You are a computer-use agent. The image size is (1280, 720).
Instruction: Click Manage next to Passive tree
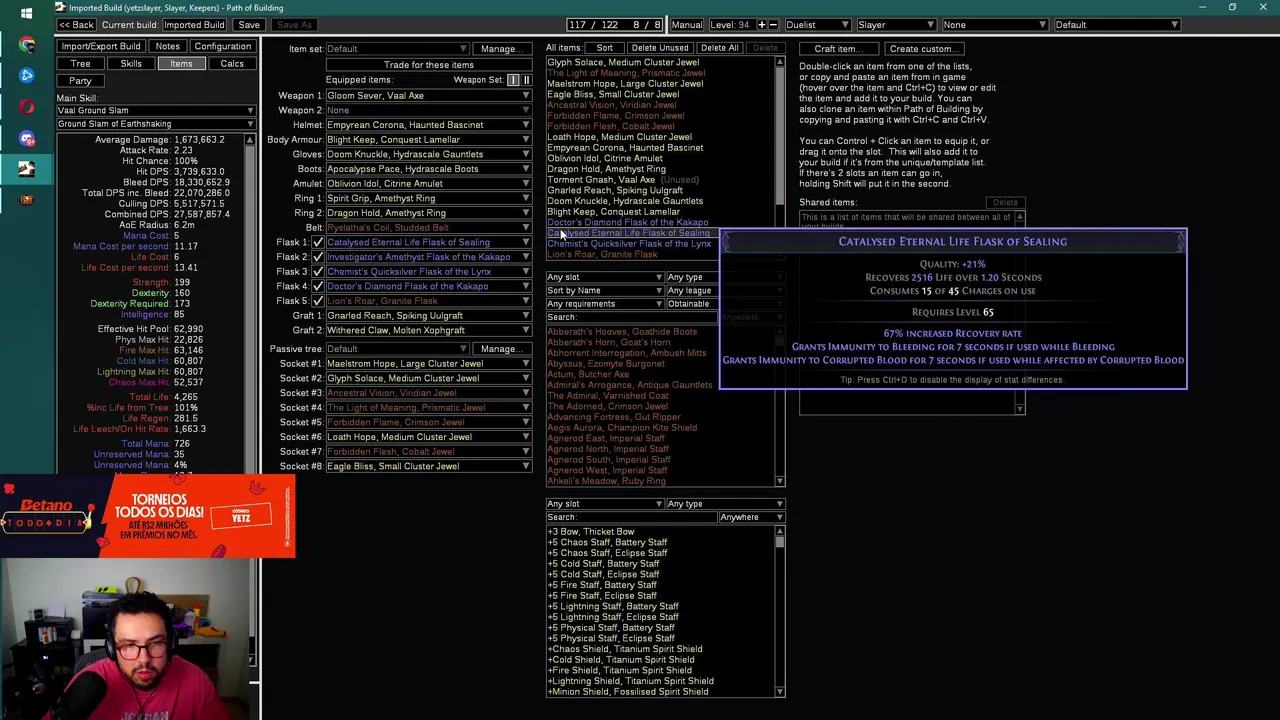pyautogui.click(x=500, y=349)
